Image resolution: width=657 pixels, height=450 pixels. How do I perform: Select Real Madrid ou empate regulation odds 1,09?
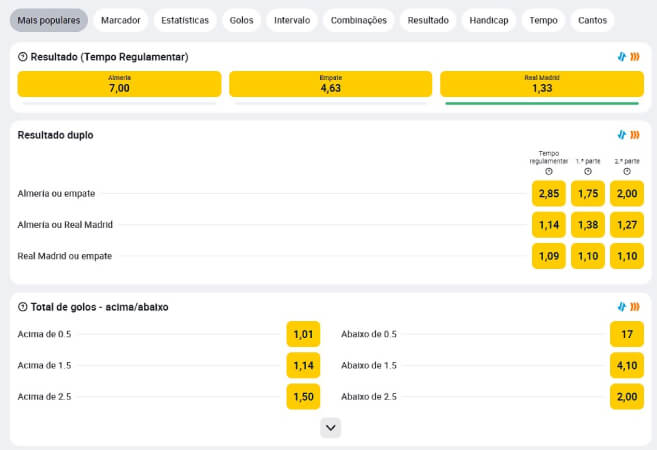(x=549, y=256)
